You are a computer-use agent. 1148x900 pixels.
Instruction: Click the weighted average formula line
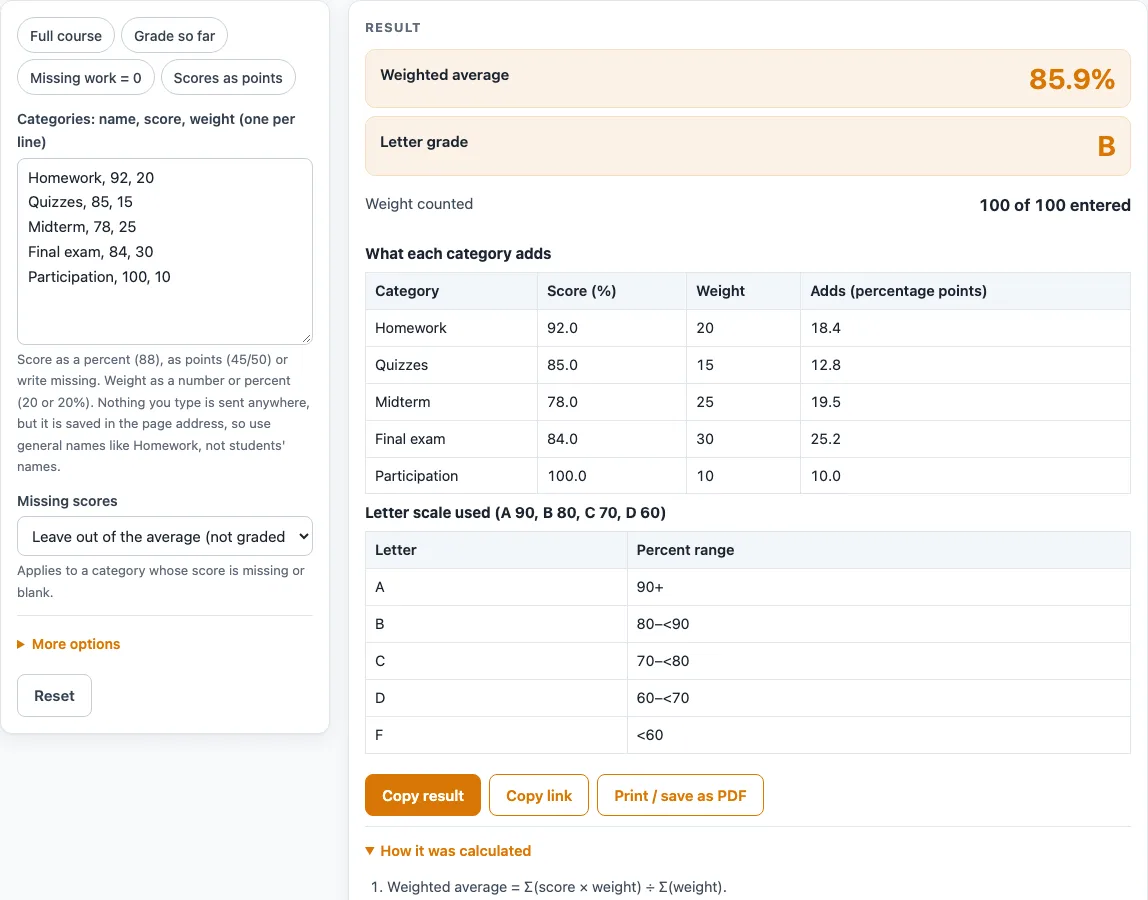pos(556,887)
